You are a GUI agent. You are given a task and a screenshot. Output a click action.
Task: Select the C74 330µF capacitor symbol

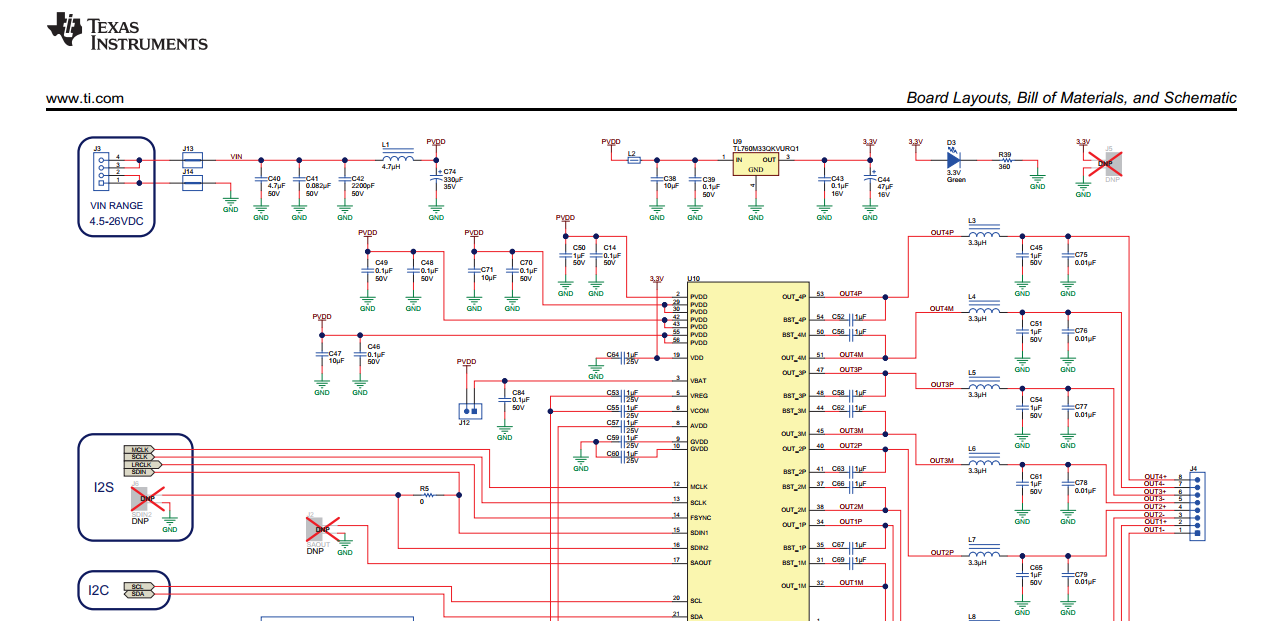[x=436, y=177]
